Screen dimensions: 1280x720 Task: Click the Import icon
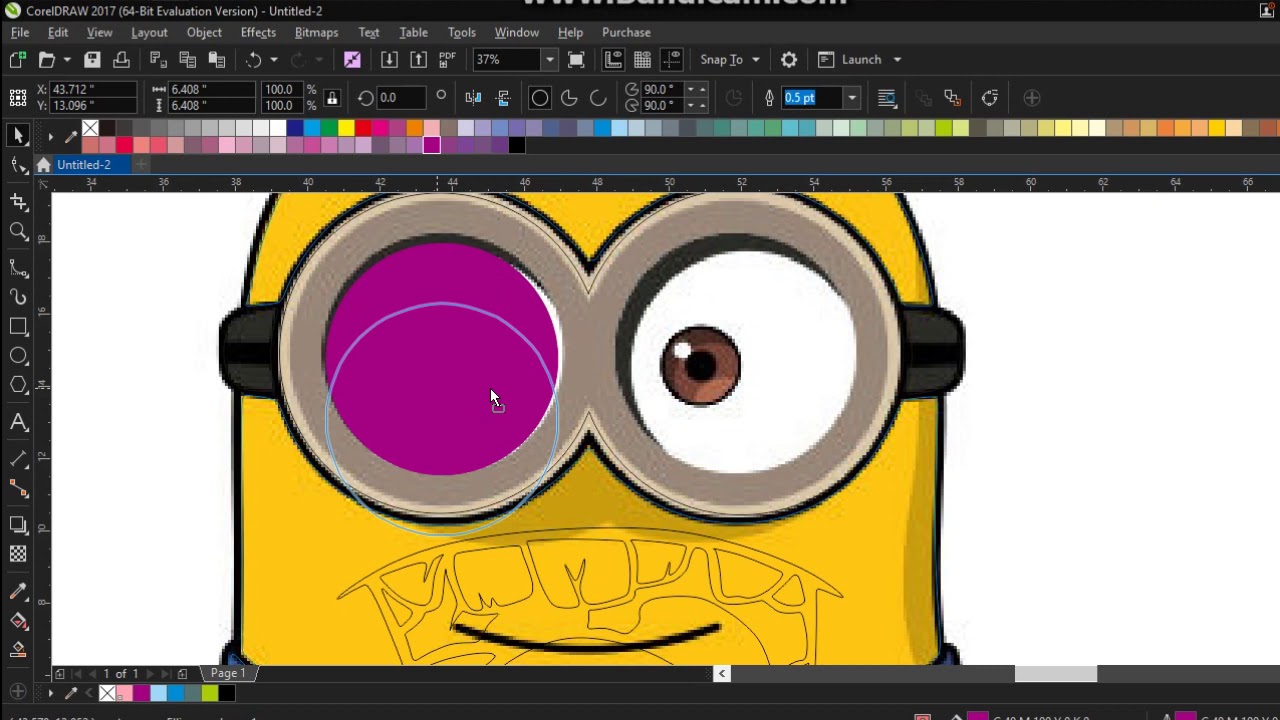click(x=389, y=60)
